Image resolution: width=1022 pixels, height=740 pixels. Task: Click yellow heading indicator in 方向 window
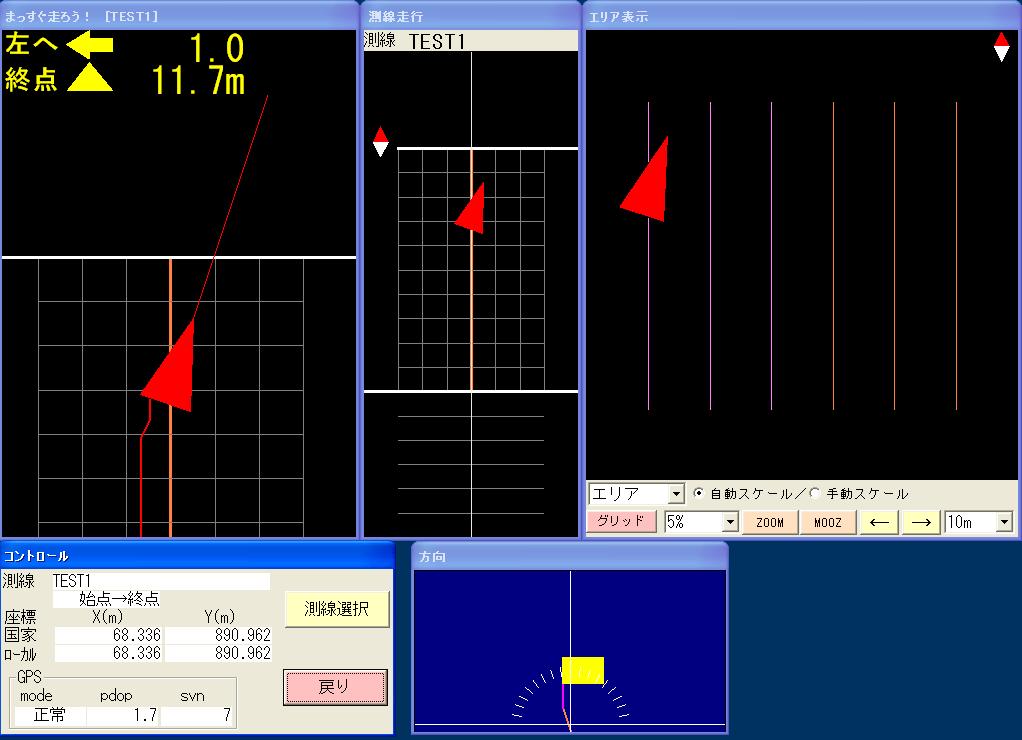pos(583,670)
